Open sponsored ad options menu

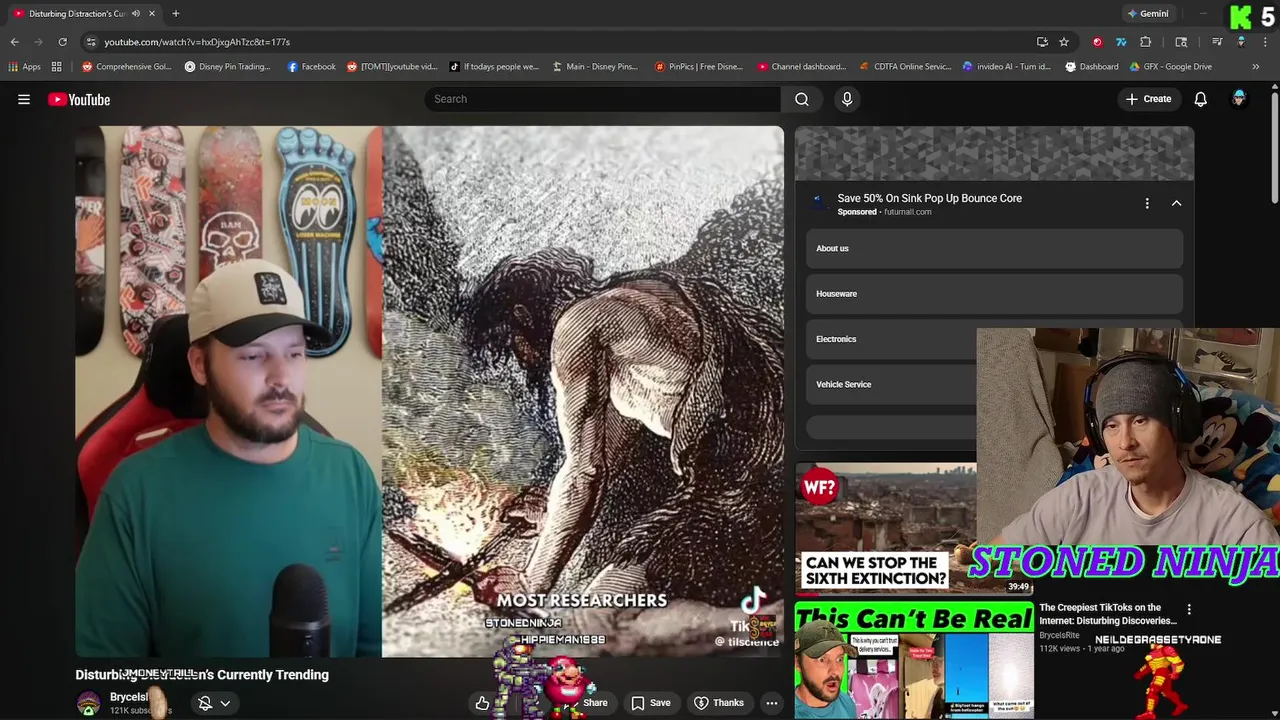point(1147,203)
